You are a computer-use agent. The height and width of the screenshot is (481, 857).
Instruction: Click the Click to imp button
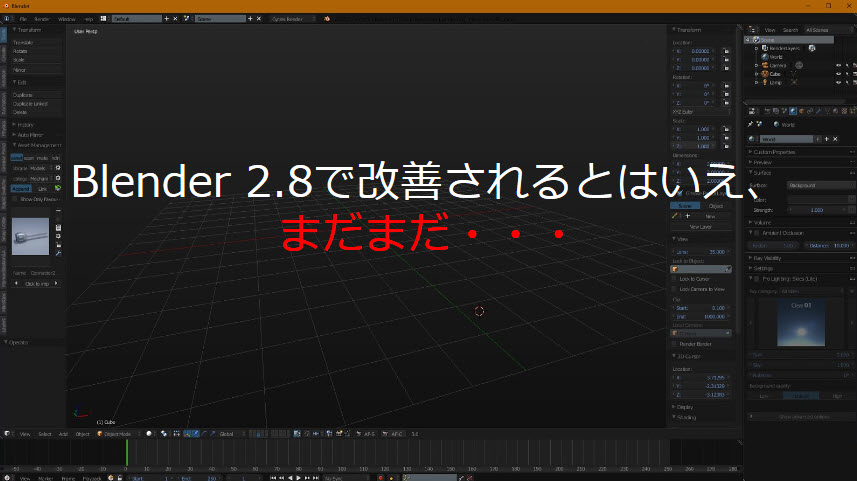37,284
